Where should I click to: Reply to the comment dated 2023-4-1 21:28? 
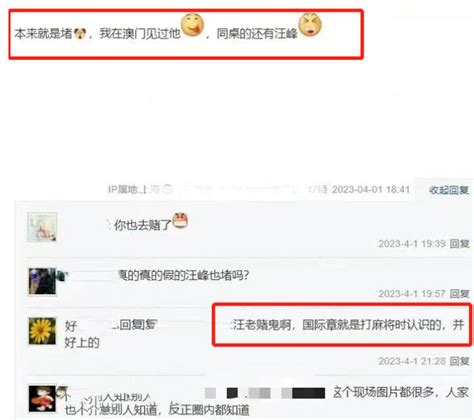click(459, 361)
